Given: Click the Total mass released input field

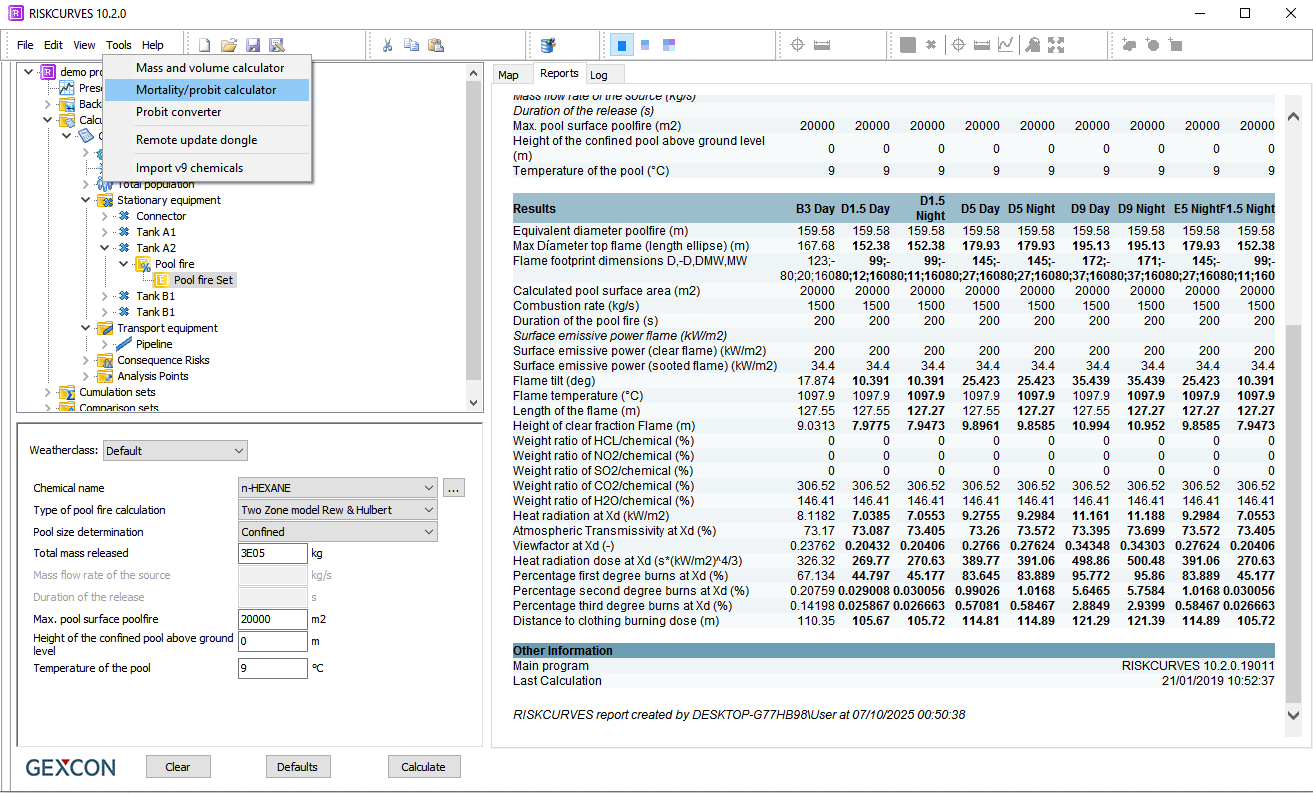Looking at the screenshot, I should tap(272, 553).
